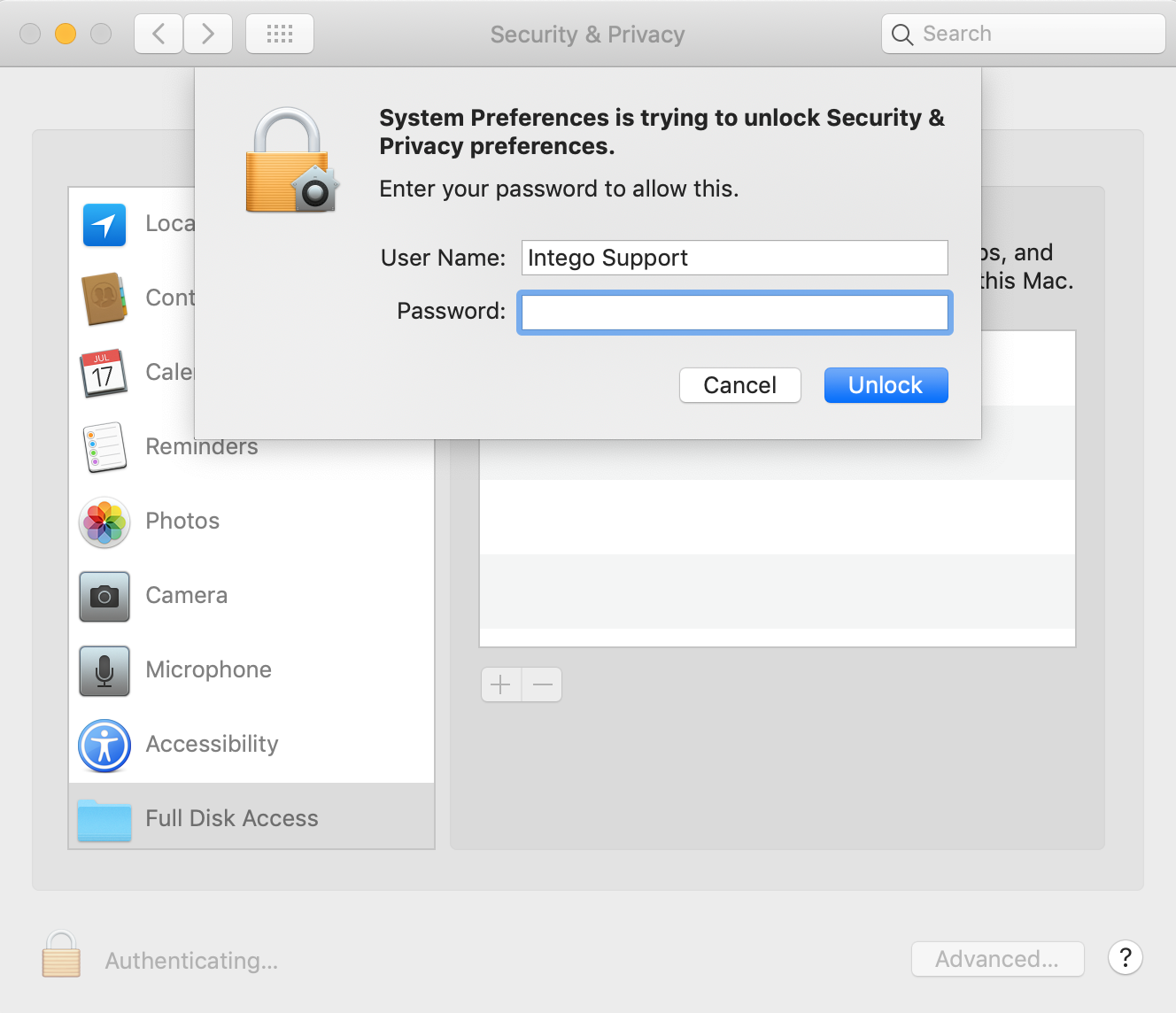Select the Microphone privacy icon

tap(104, 671)
